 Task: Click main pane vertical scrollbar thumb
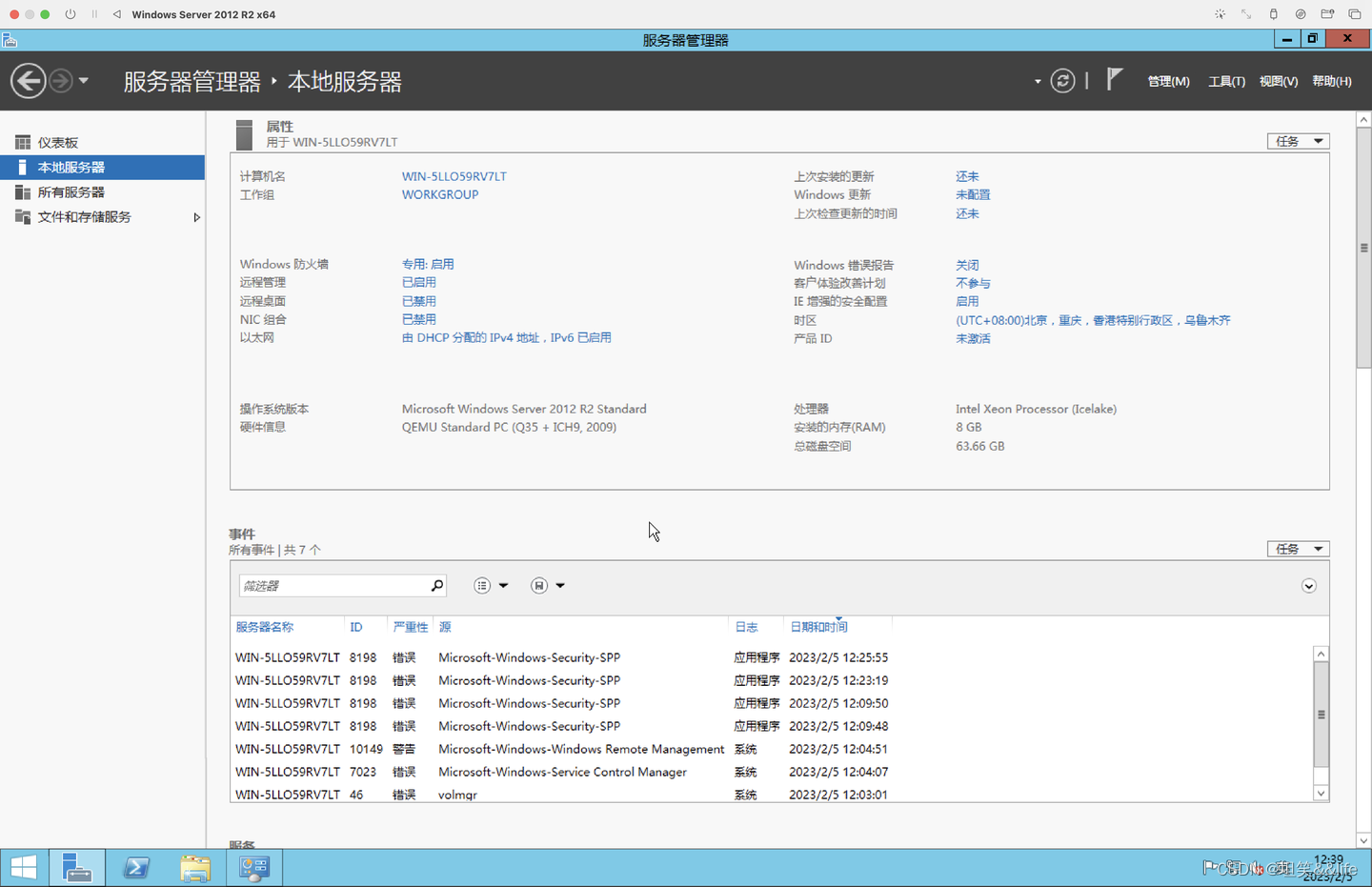pos(1363,248)
